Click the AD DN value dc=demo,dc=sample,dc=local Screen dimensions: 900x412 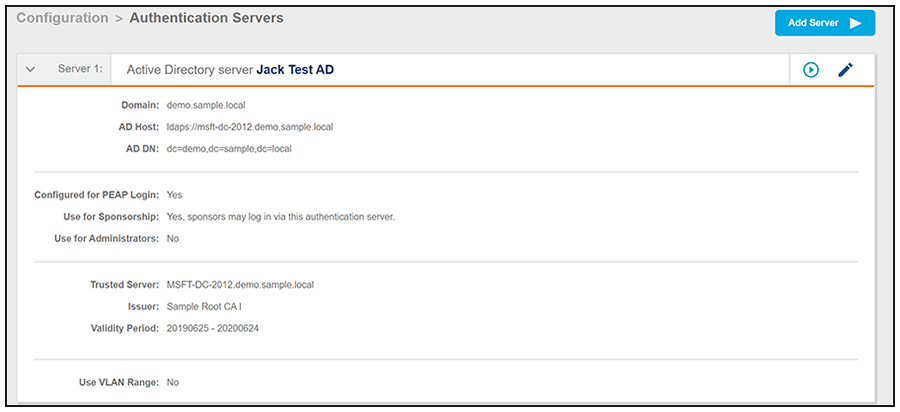(x=229, y=149)
